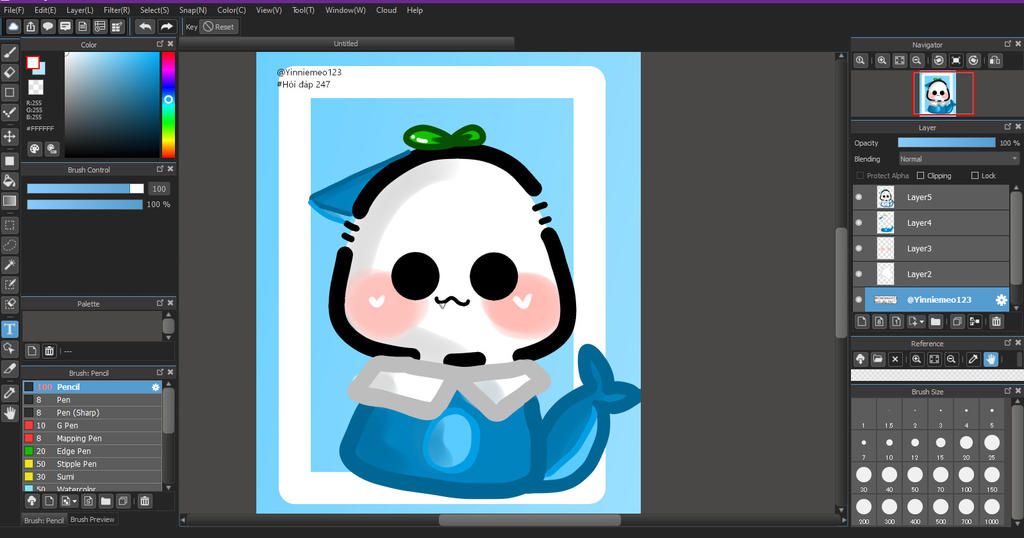This screenshot has height=538, width=1024.
Task: Click the Reset button next to Key
Action: point(218,27)
